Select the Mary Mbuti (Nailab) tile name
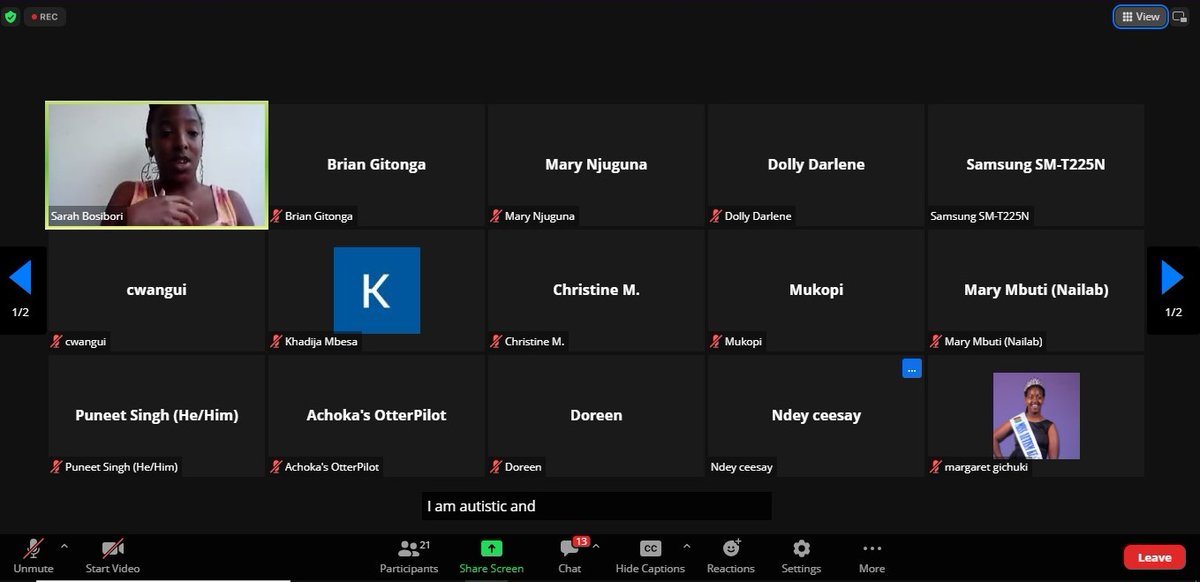Screen dimensions: 1200x582 point(1036,290)
